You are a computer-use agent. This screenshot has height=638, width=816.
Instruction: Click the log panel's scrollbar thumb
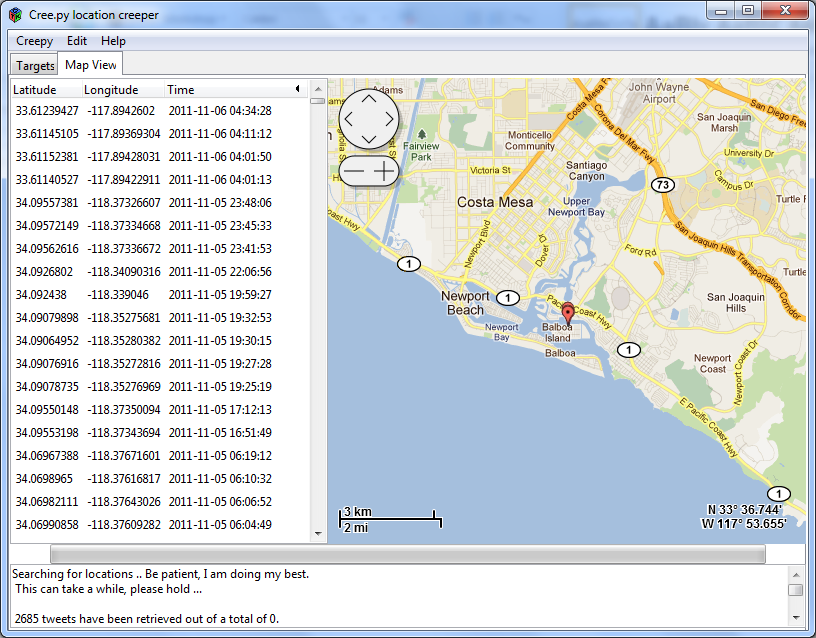pyautogui.click(x=796, y=590)
